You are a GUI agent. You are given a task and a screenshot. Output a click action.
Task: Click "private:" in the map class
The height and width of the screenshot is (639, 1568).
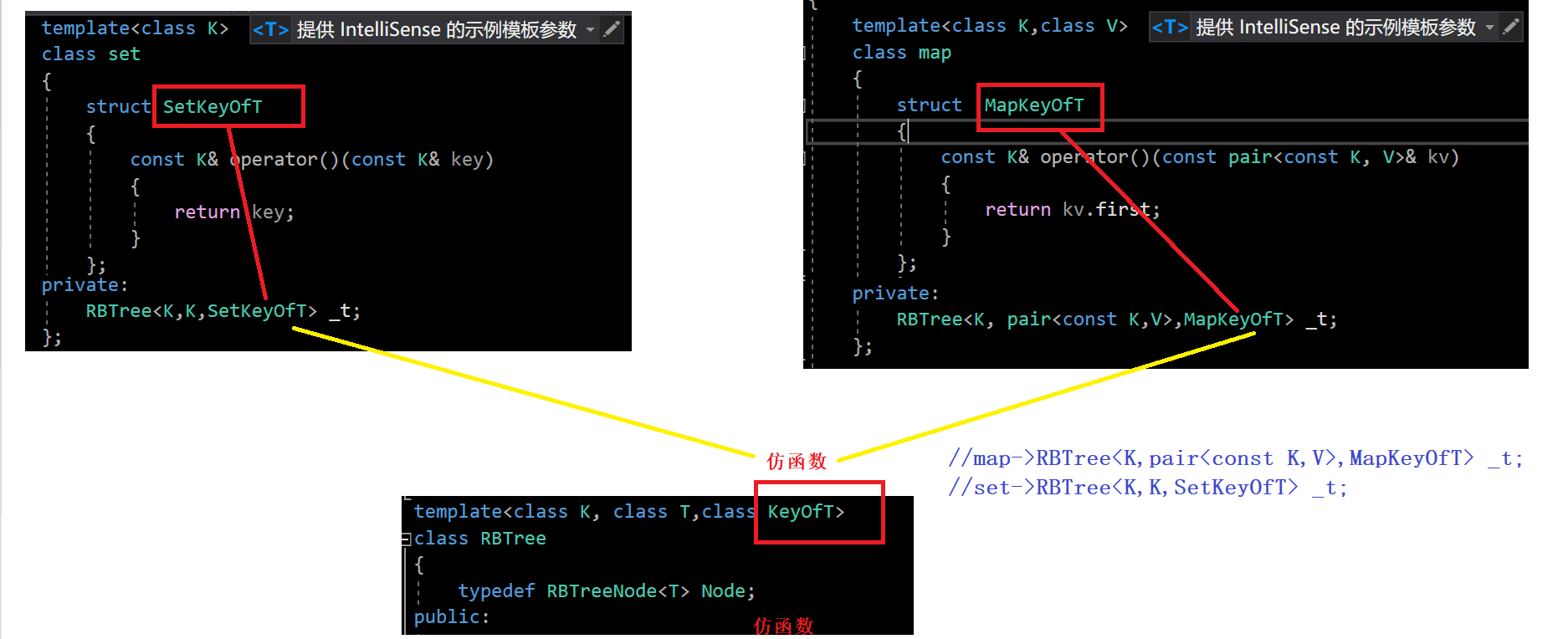click(896, 294)
